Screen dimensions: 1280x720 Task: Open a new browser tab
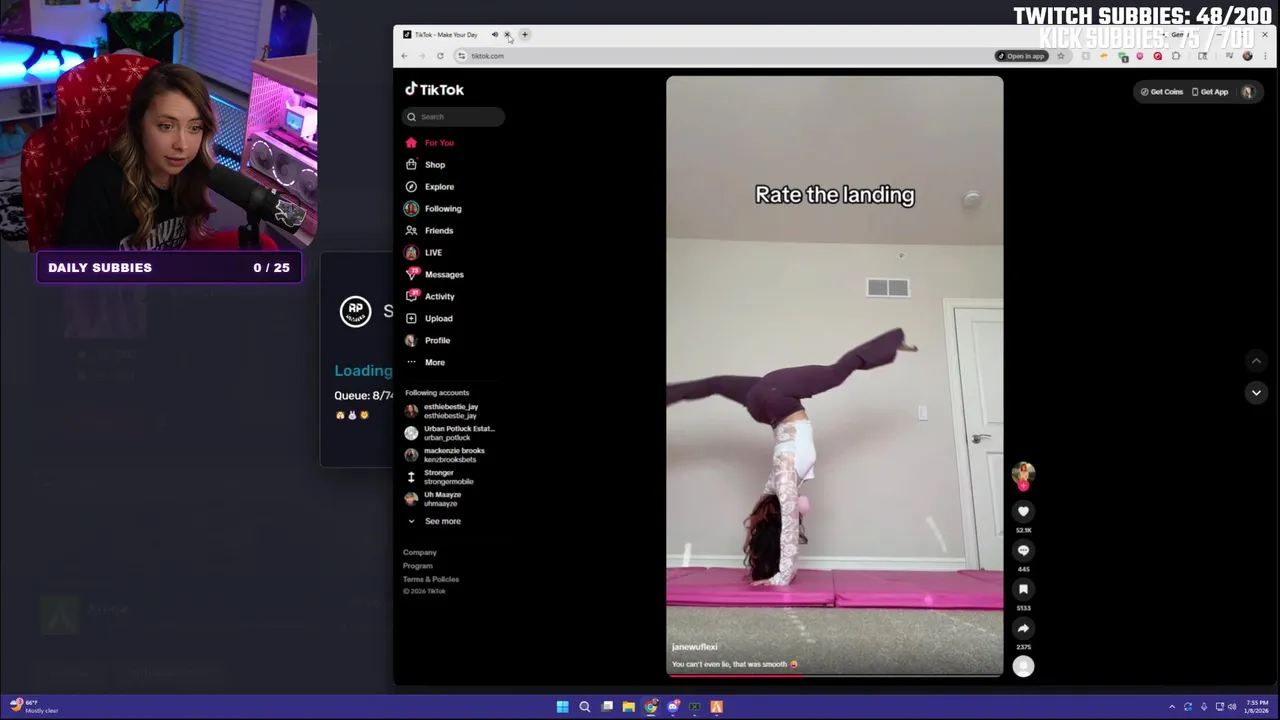pyautogui.click(x=524, y=35)
